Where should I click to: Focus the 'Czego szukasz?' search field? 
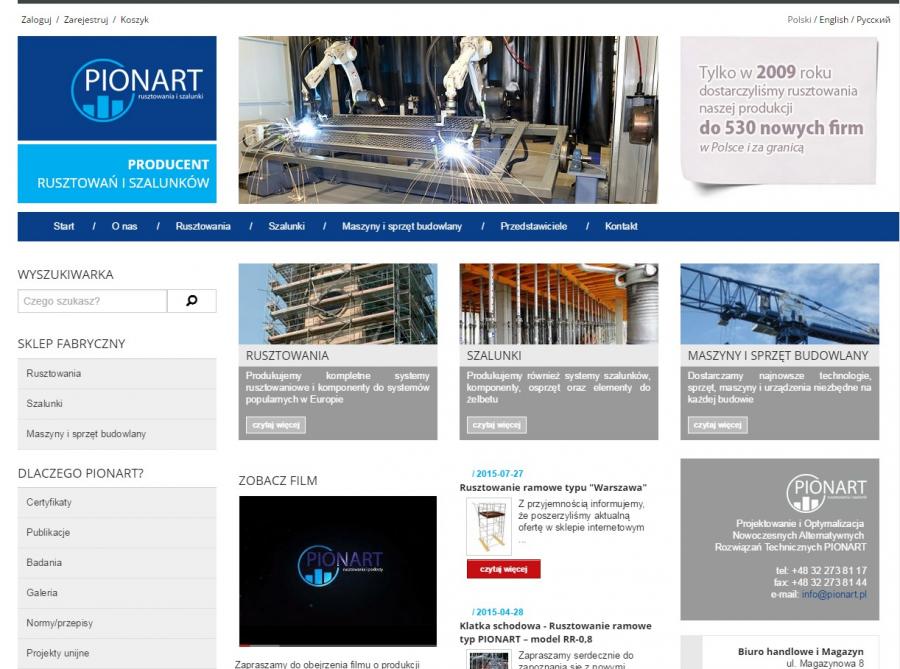point(92,301)
